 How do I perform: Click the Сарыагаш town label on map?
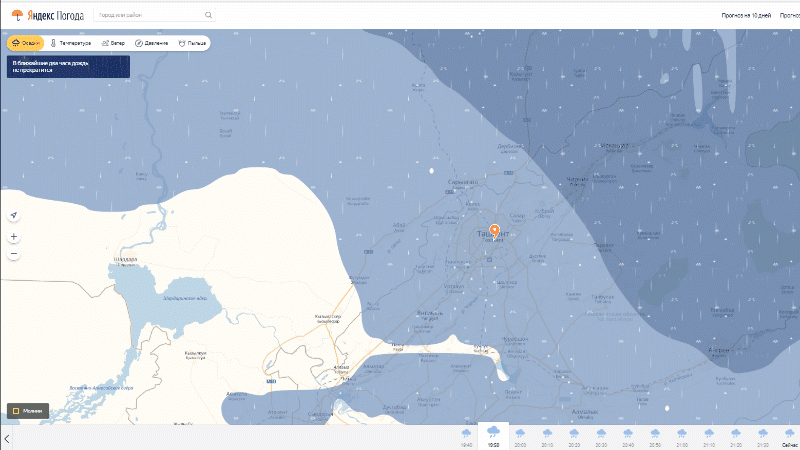(x=463, y=182)
